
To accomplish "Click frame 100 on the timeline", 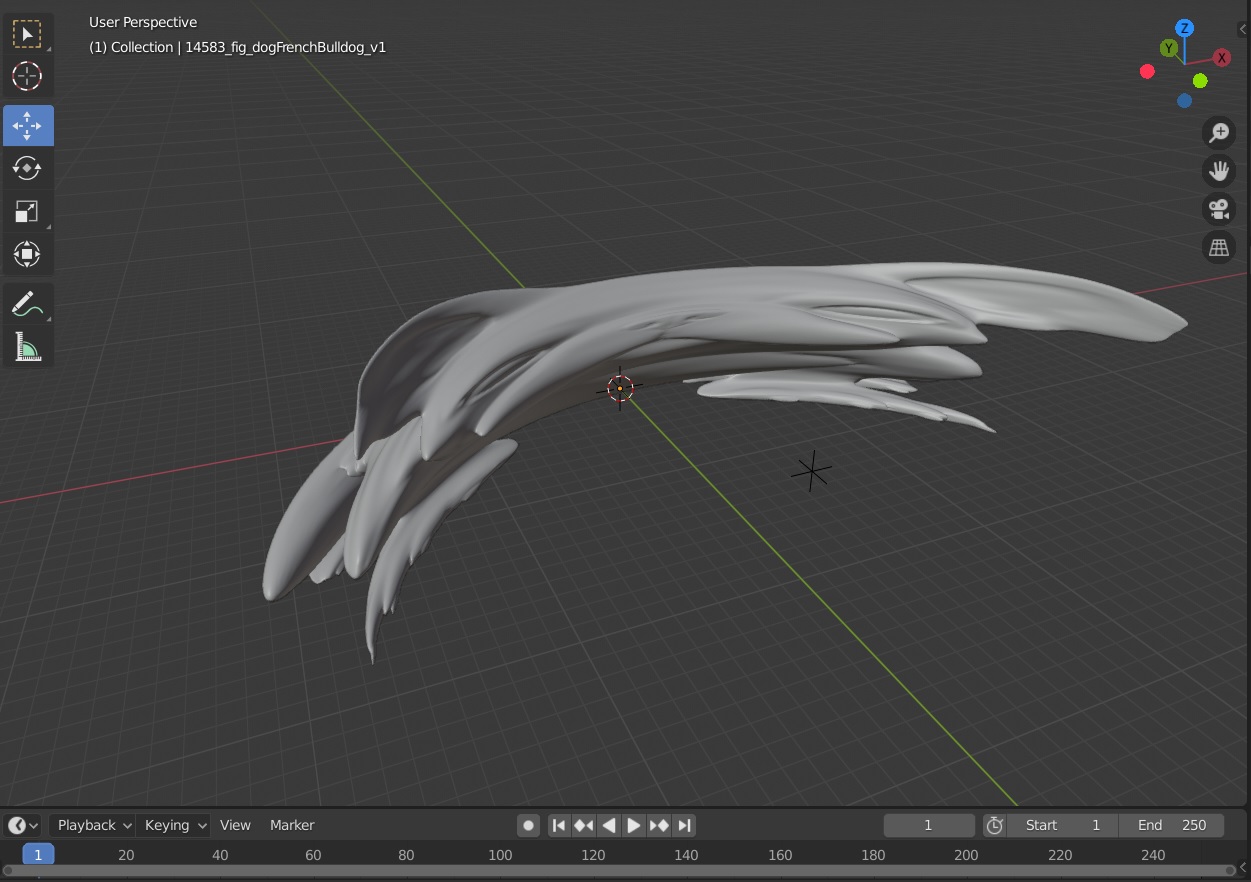I will tap(500, 854).
